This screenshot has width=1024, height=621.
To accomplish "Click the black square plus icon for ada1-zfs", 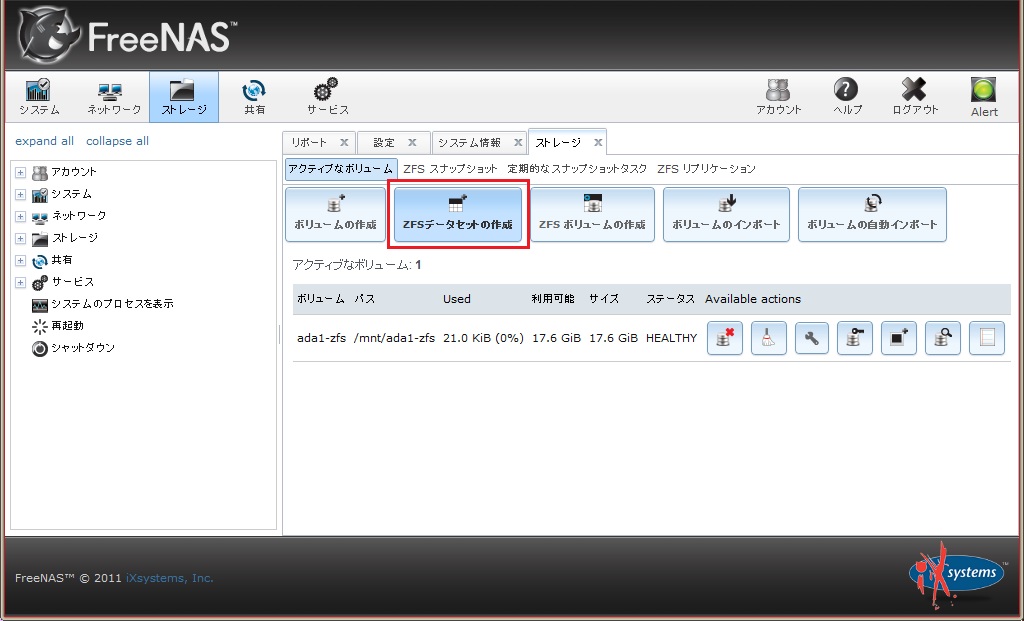I will 899,338.
